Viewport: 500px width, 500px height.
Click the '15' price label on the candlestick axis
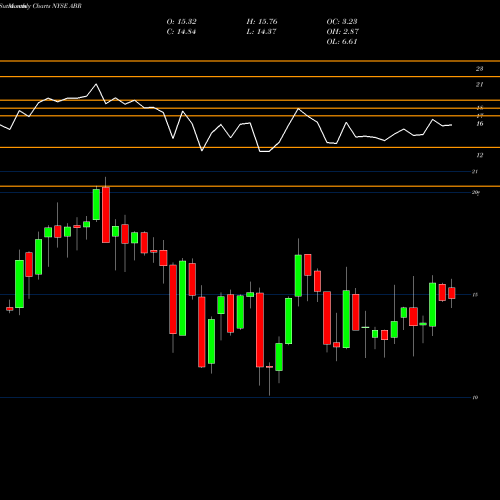[x=475, y=295]
